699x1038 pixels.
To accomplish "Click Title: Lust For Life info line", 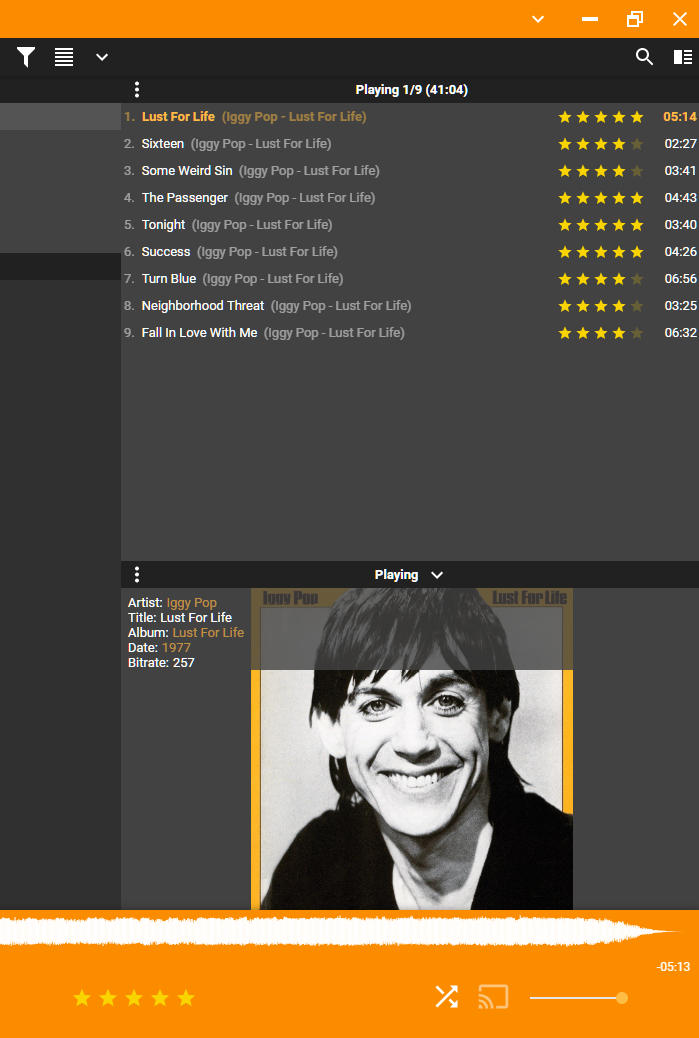I will (x=179, y=618).
